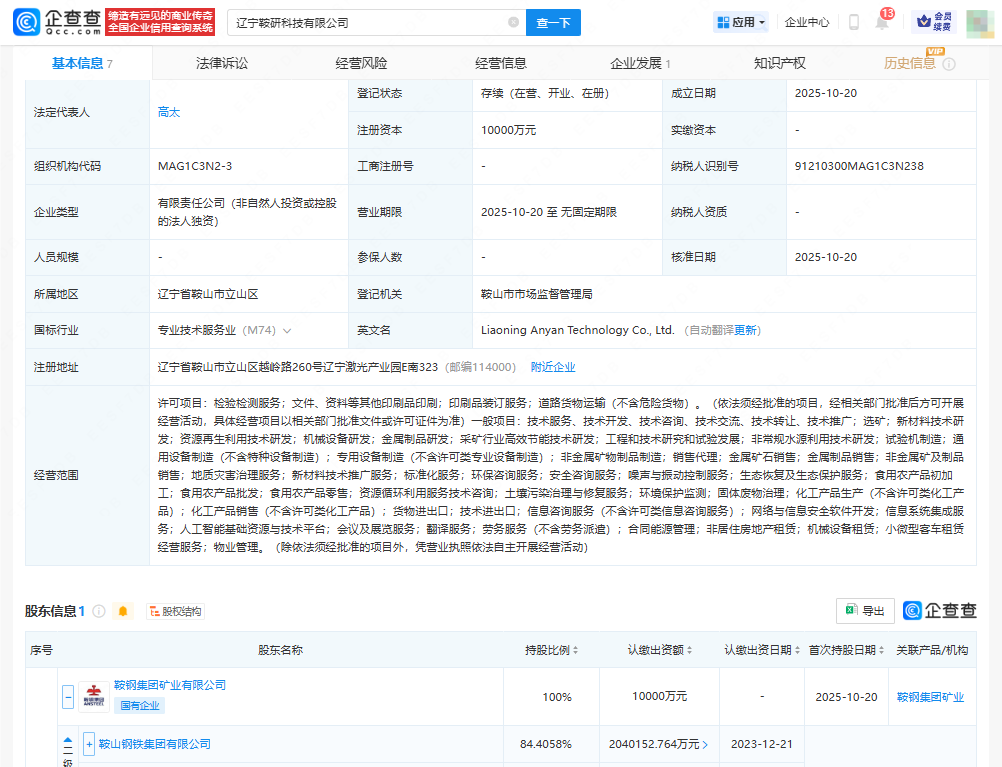Screen dimensions: 1002x767
Task: Click the 查一下 search button
Action: (x=553, y=22)
